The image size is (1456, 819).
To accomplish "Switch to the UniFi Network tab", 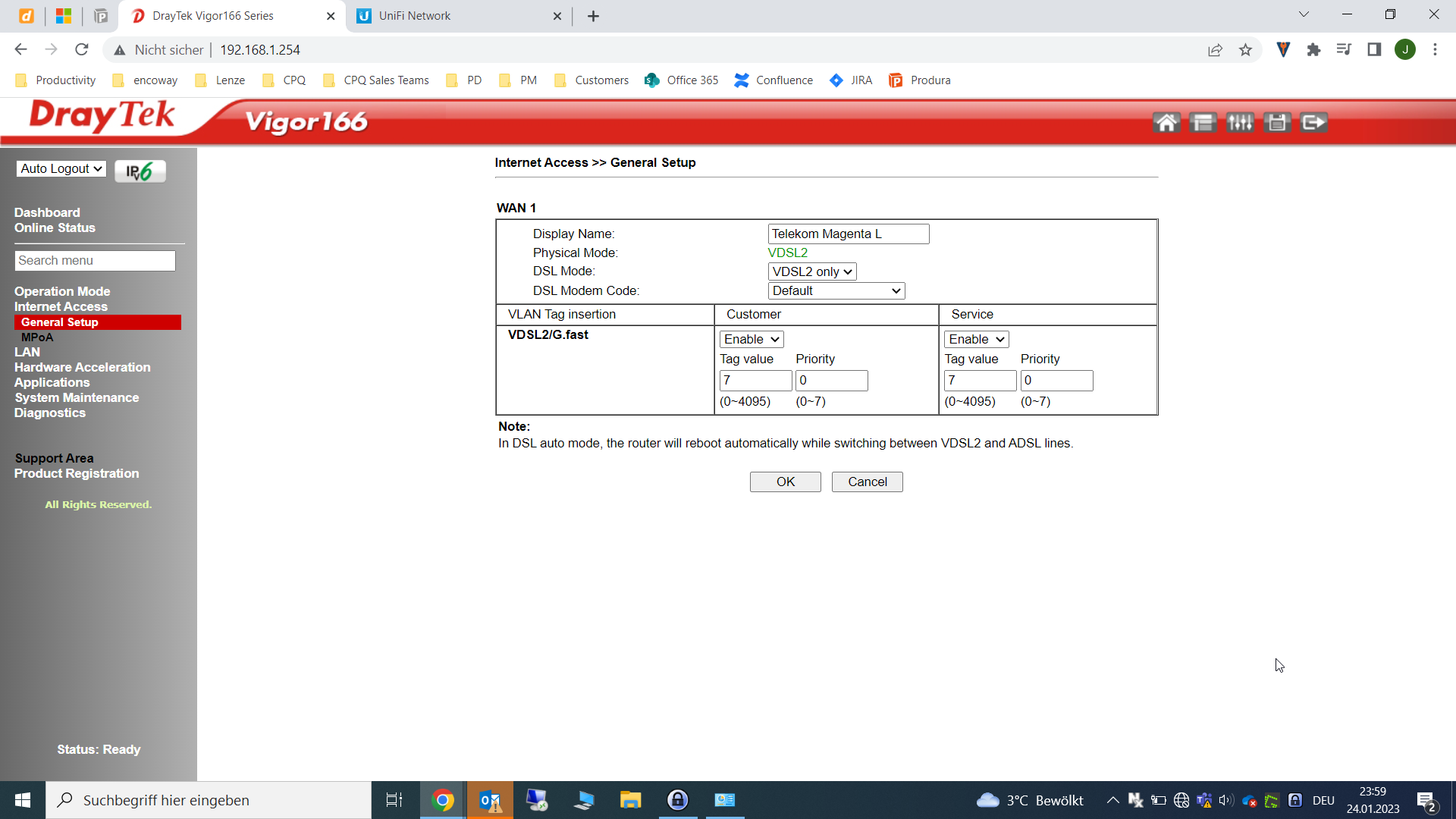I will click(x=460, y=16).
